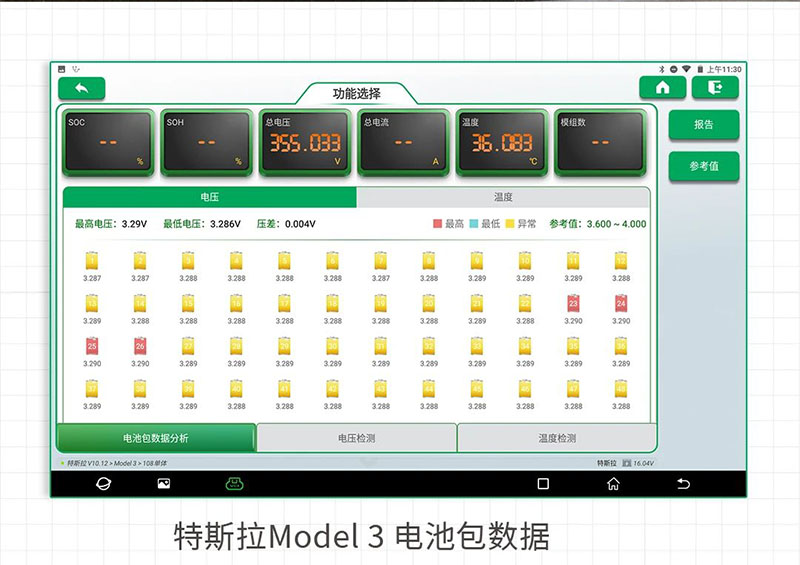Viewport: 800px width, 565px height.
Task: Click the cyan 最低 legend swatch
Action: tap(473, 224)
